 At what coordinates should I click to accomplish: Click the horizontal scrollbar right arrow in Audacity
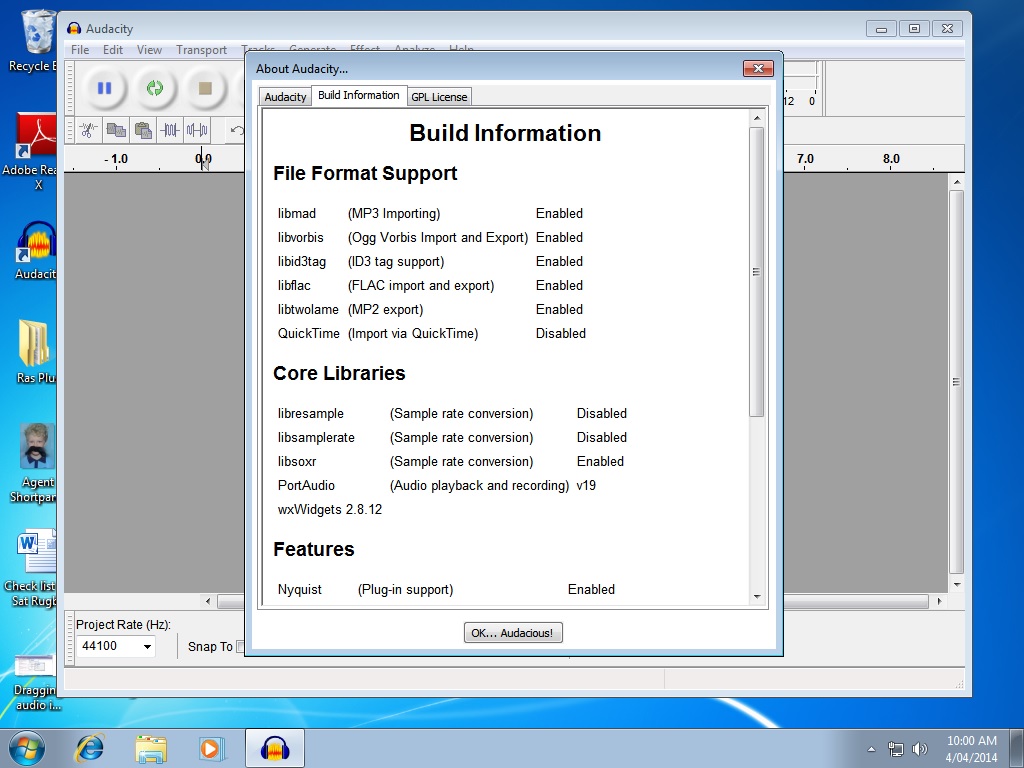pos(940,601)
